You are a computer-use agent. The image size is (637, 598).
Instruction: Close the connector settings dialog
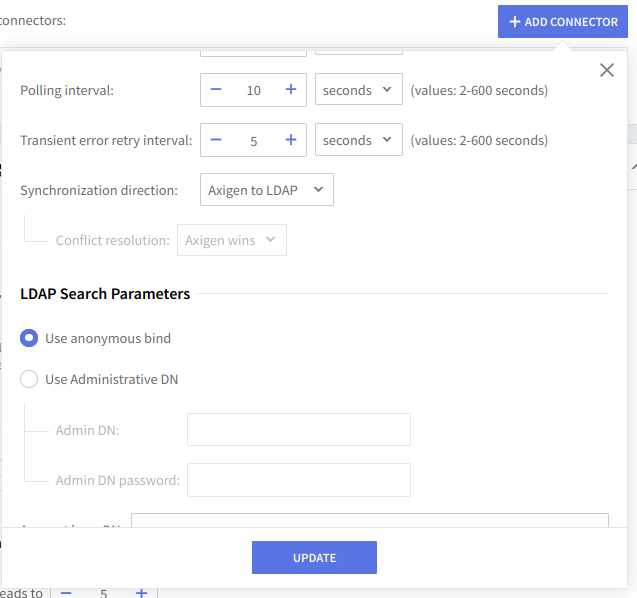click(606, 70)
